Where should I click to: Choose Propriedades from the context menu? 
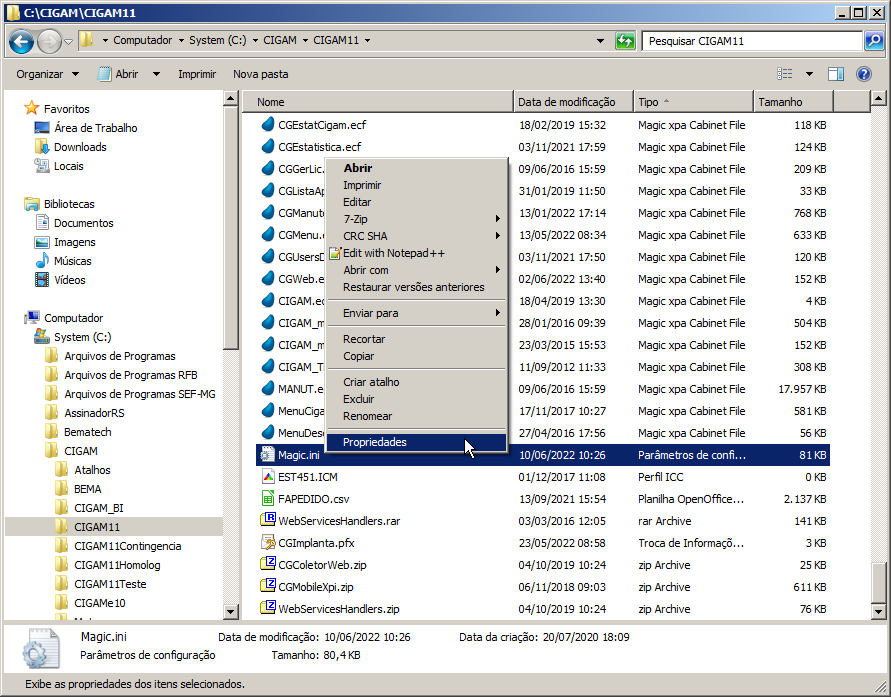click(x=418, y=442)
